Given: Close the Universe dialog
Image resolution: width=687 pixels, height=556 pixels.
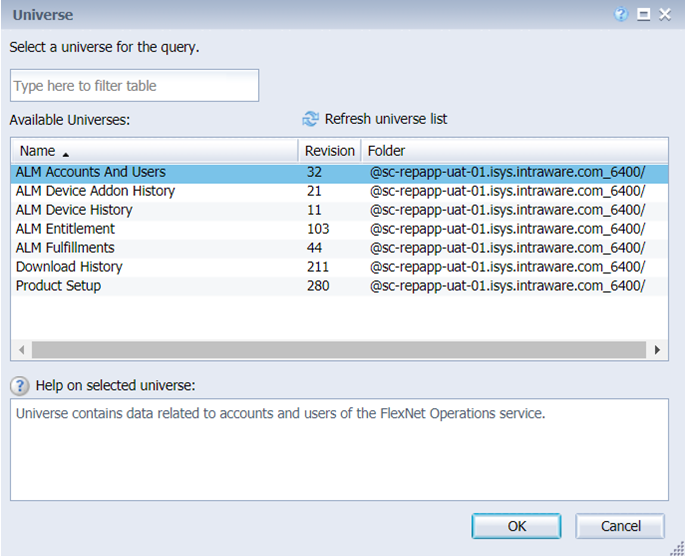Looking at the screenshot, I should click(665, 15).
